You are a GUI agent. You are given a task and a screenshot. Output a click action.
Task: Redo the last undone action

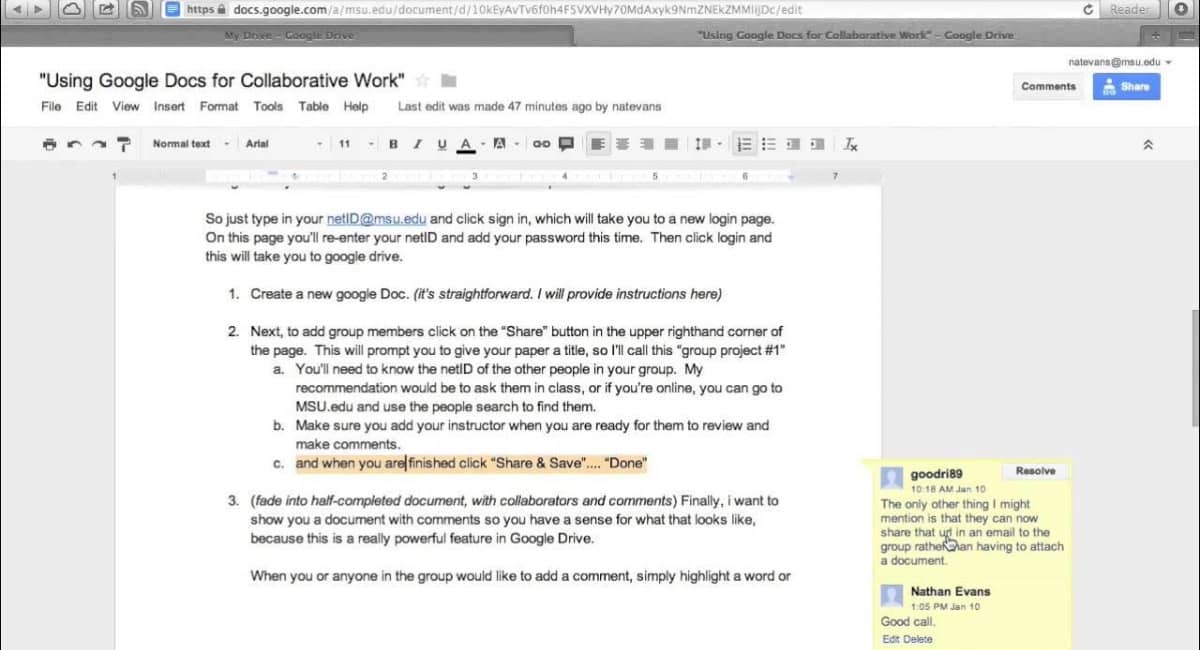tap(98, 144)
